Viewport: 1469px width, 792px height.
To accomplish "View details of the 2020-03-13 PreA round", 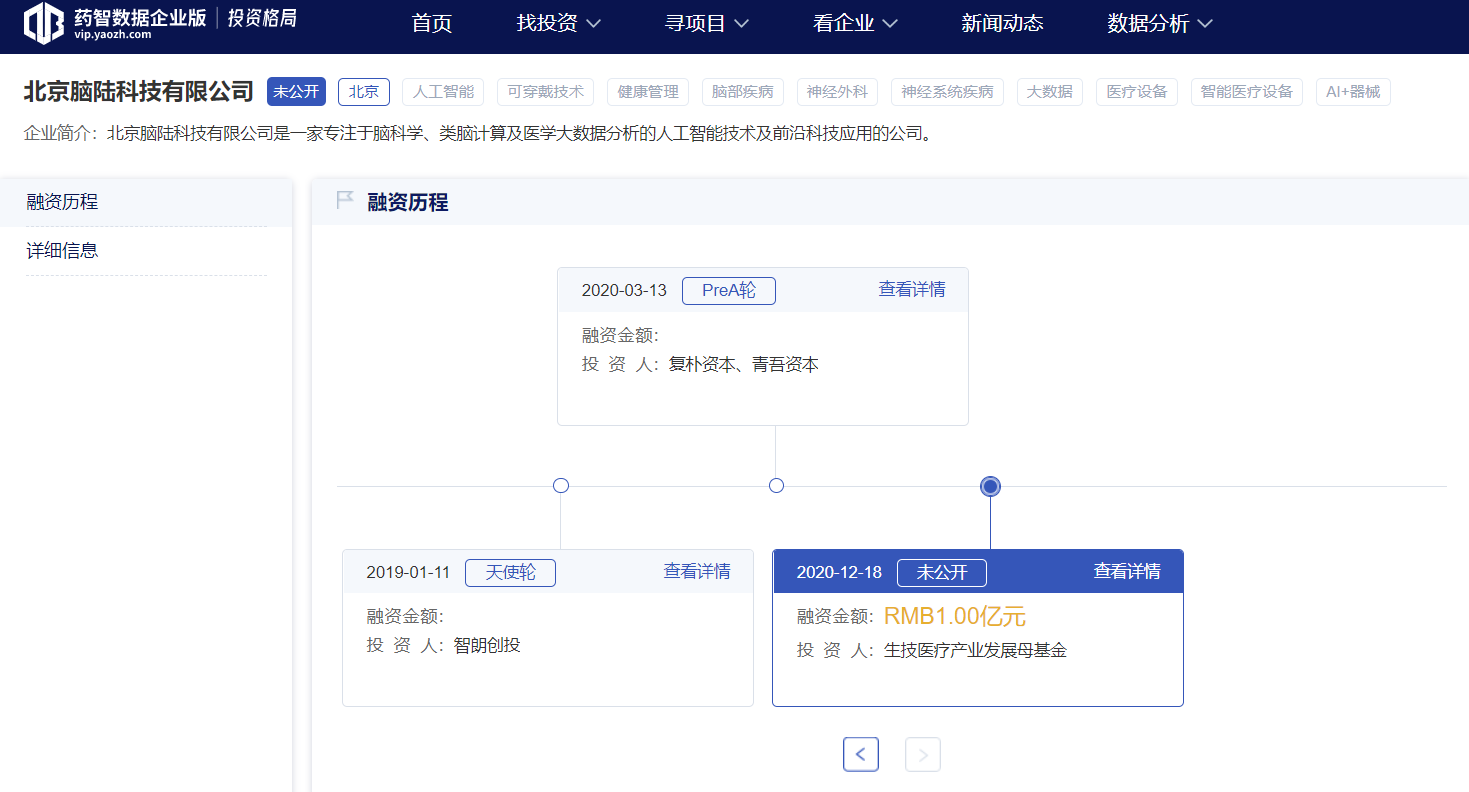I will click(x=912, y=290).
